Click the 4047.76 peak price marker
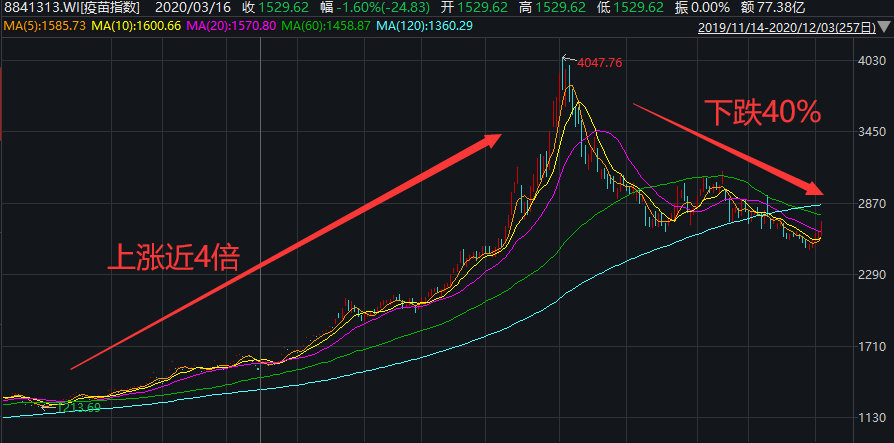The image size is (894, 443). coord(600,62)
